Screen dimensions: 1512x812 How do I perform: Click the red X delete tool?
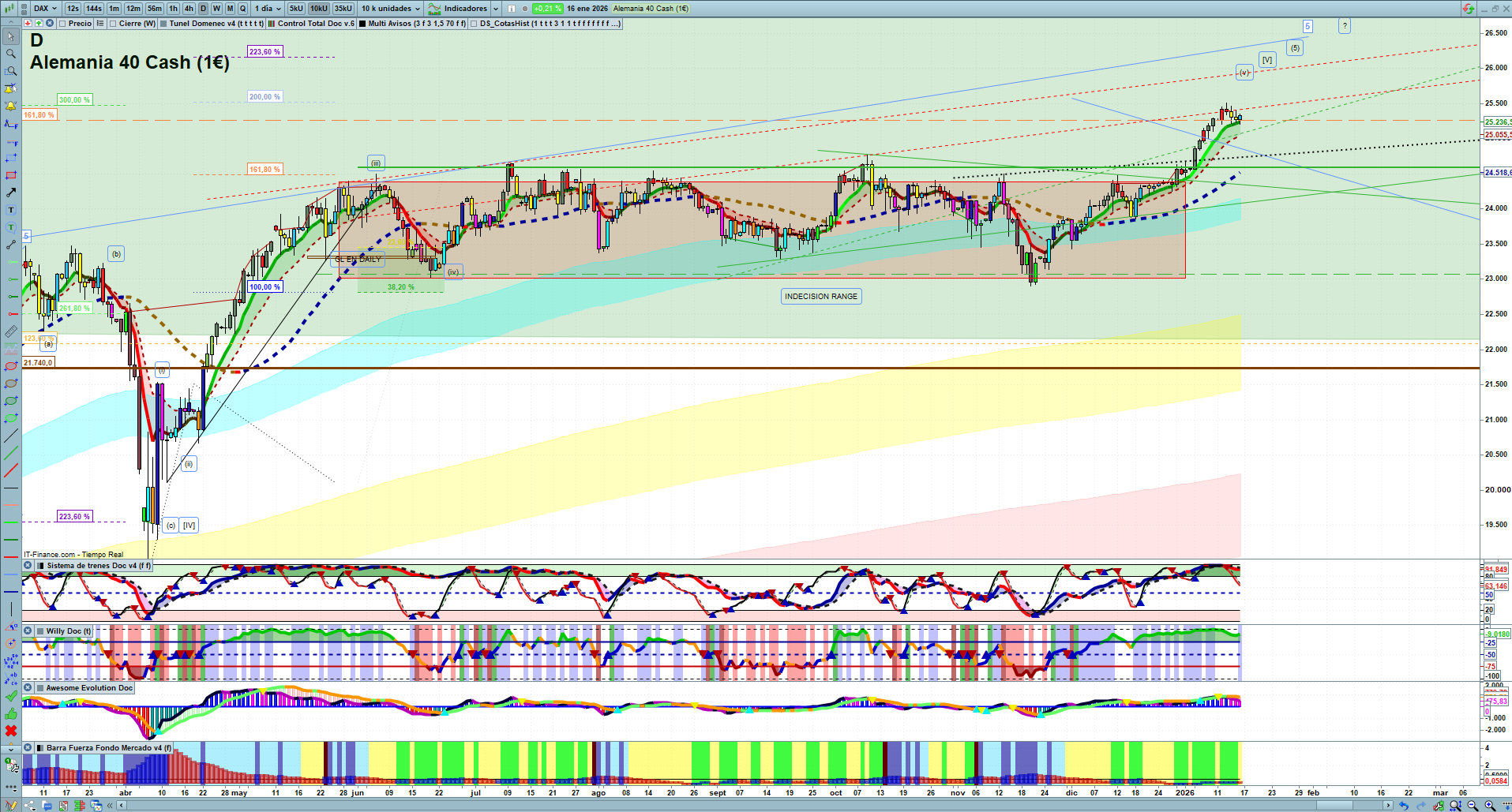pos(11,731)
